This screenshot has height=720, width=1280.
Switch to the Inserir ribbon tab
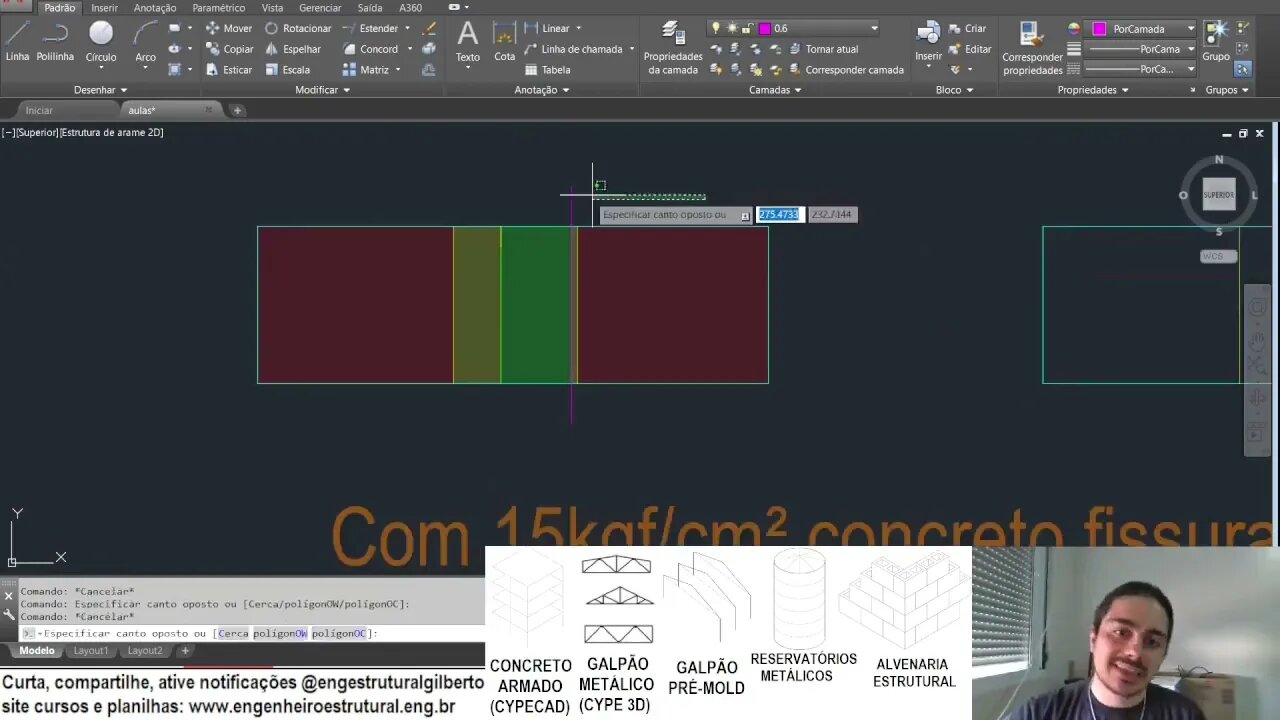pos(104,8)
